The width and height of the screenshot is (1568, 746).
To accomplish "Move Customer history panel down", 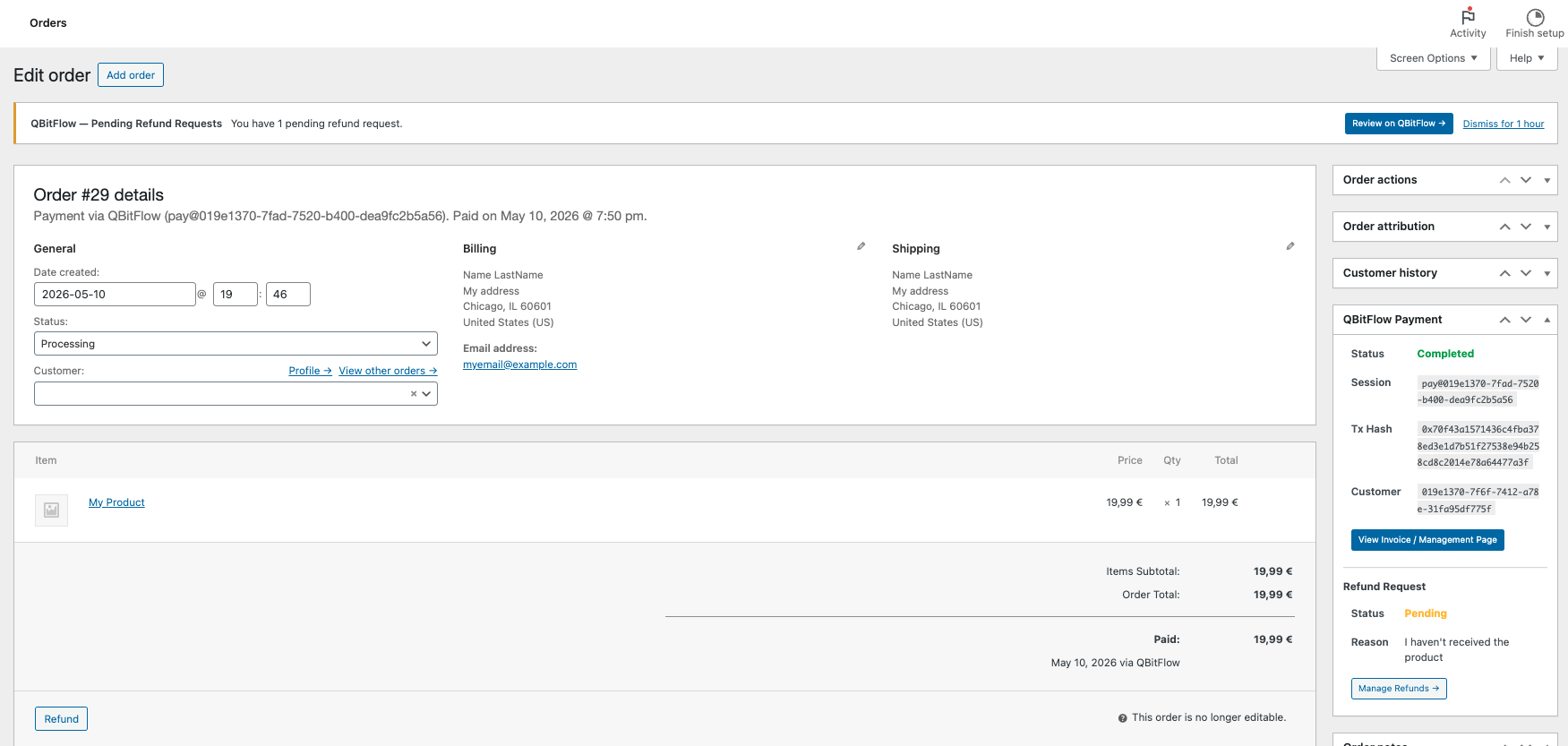I will 1526,273.
